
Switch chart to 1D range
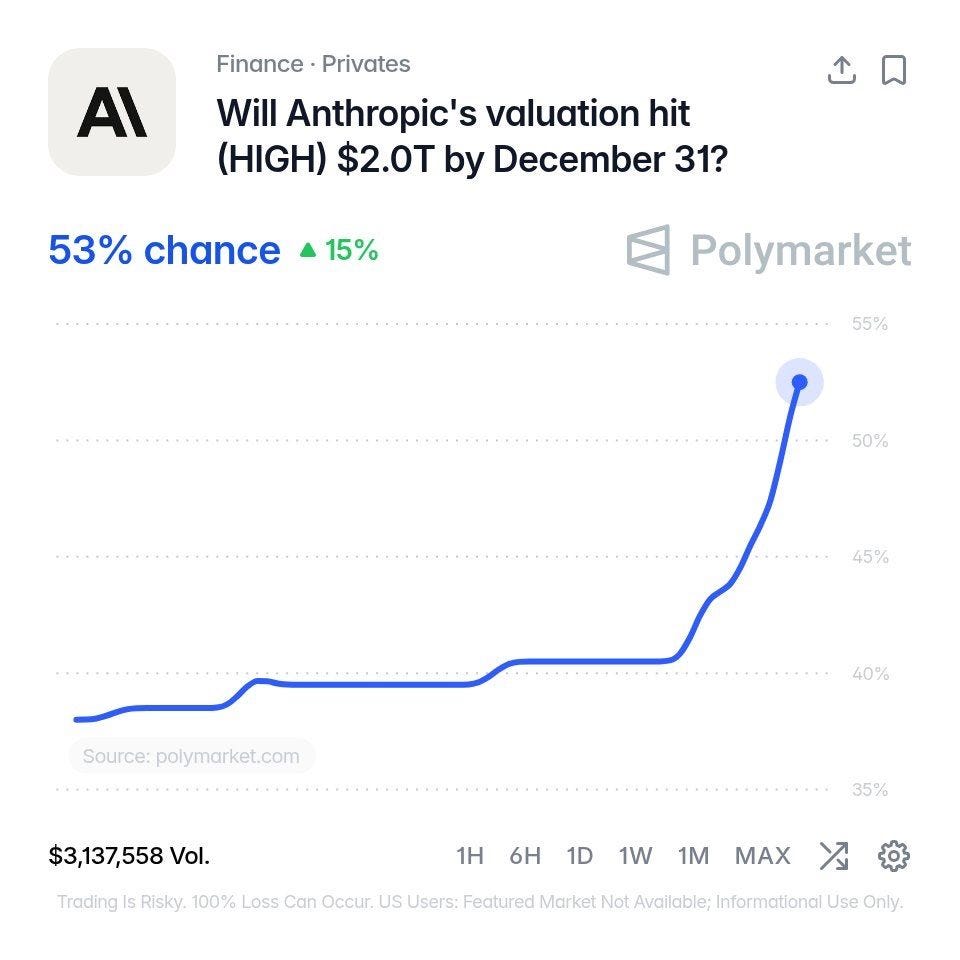pos(579,855)
